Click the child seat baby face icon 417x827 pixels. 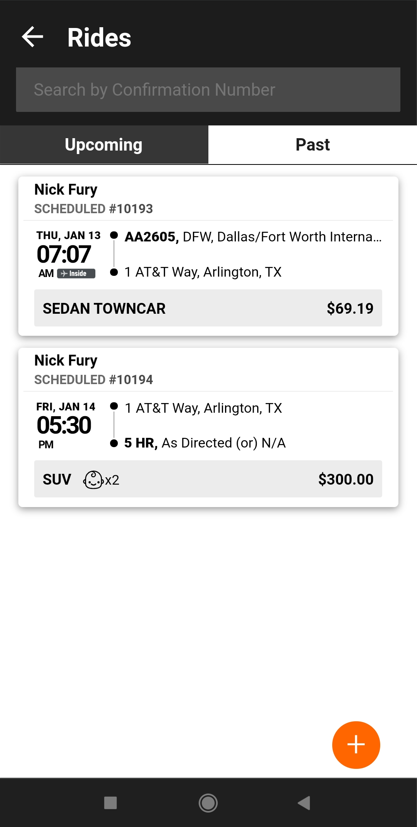click(x=93, y=479)
